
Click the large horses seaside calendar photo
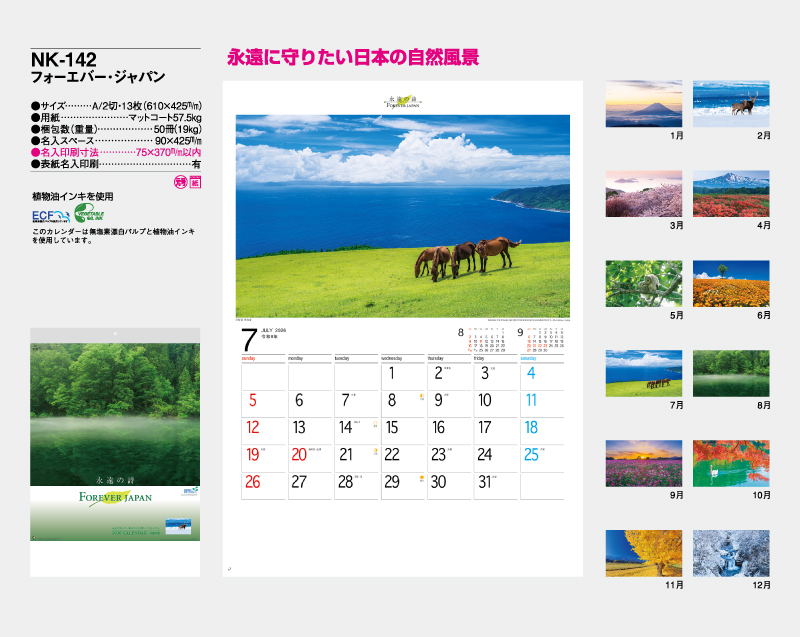(403, 216)
